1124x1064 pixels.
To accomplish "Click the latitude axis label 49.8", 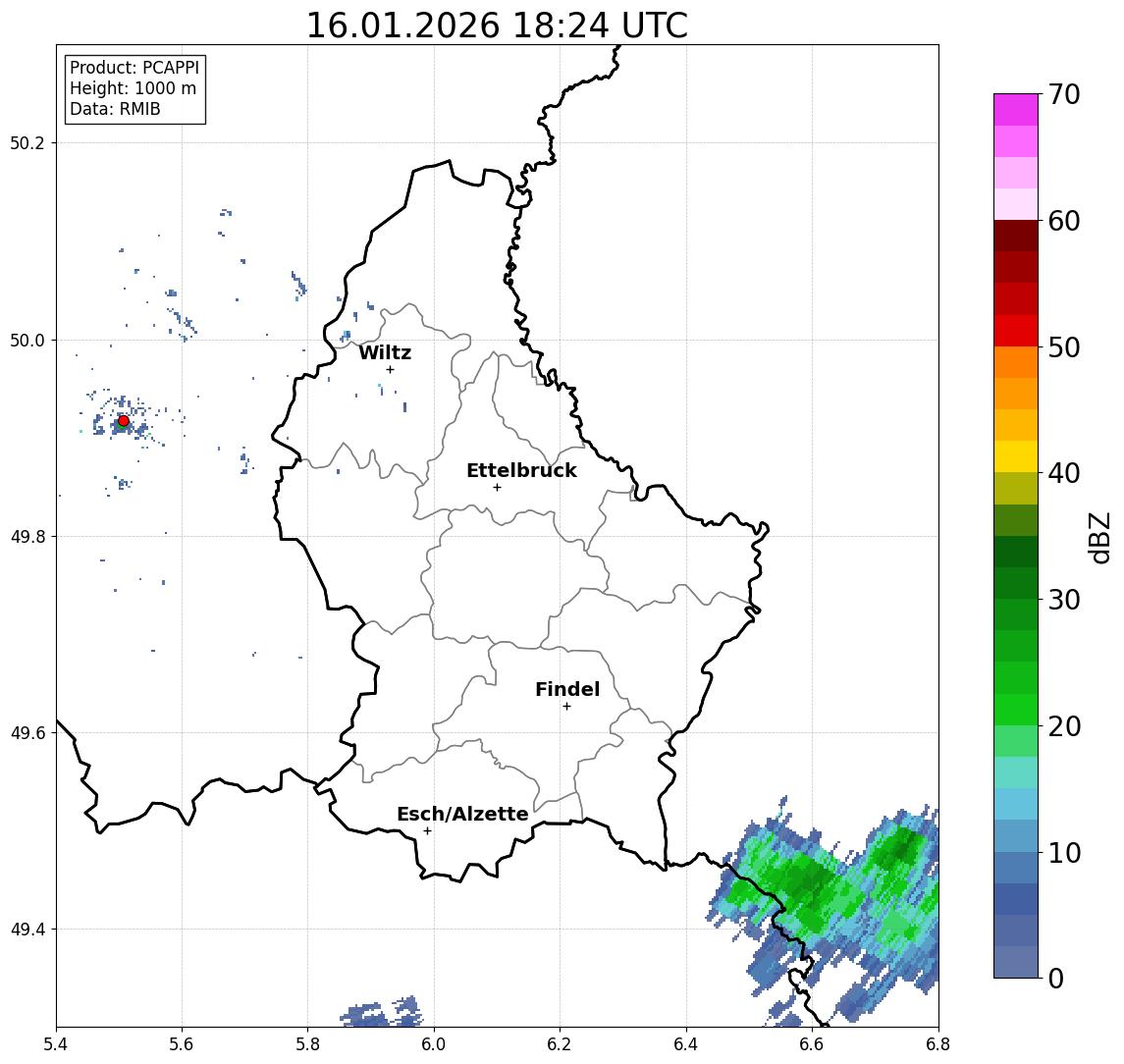I will (x=27, y=536).
